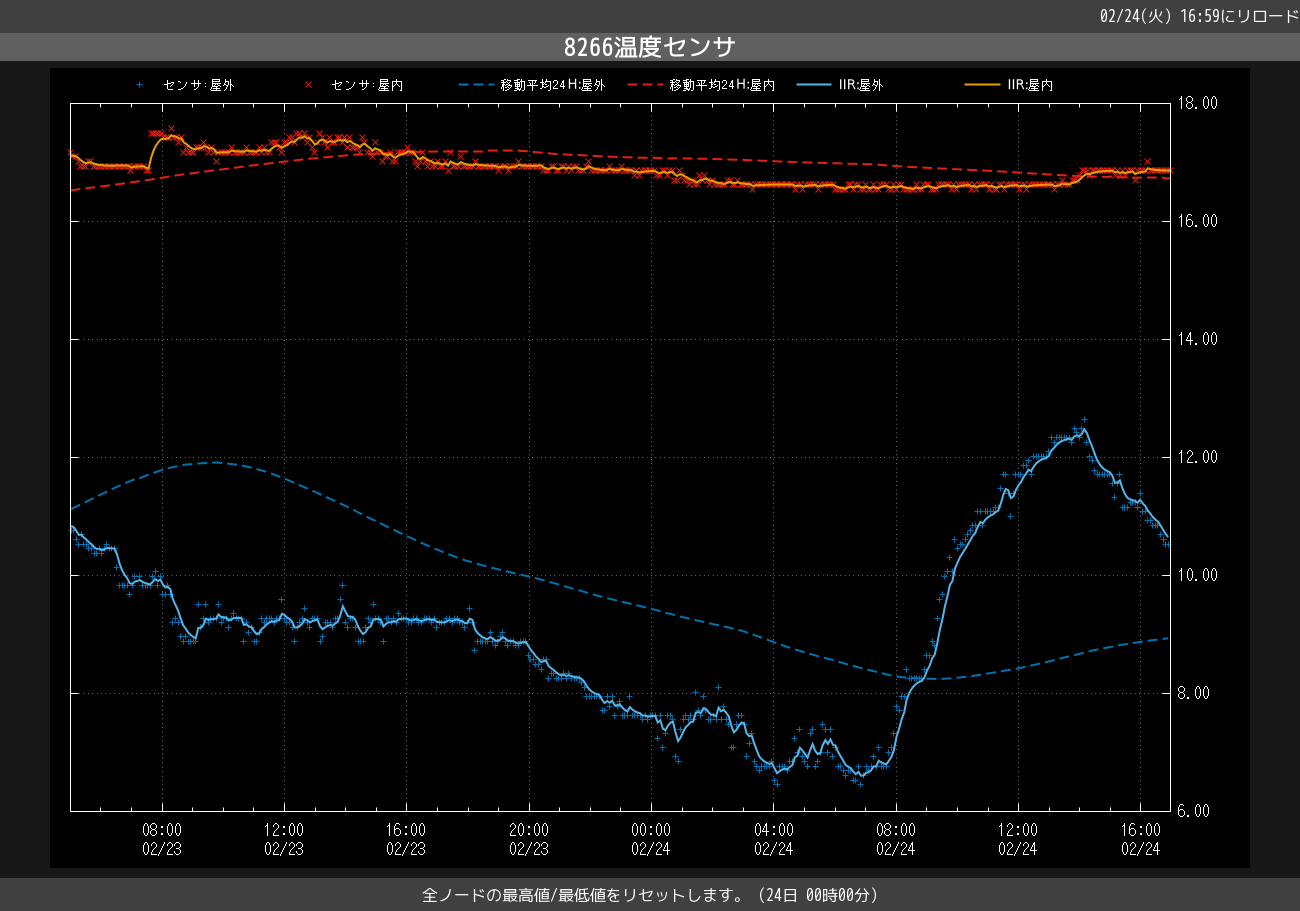Toggle the 移動平均24H:屋内 legend label

(x=722, y=86)
